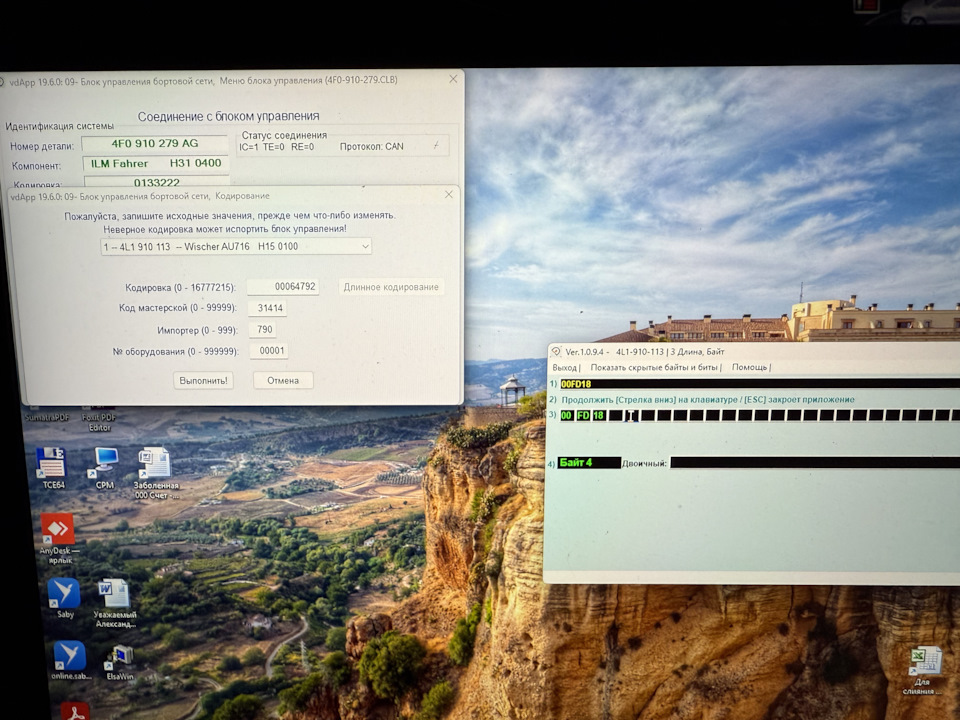The width and height of the screenshot is (960, 720).
Task: Close the Меню блока управления window
Action: coord(453,79)
